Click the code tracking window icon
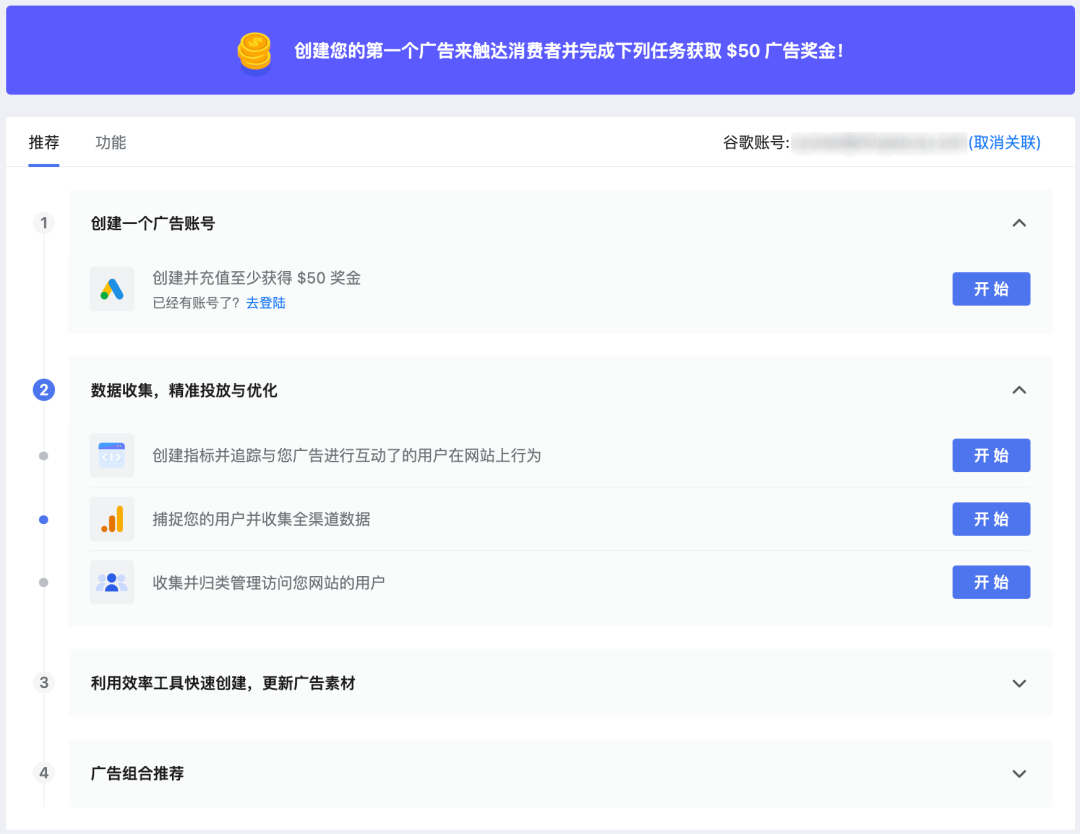 [112, 455]
